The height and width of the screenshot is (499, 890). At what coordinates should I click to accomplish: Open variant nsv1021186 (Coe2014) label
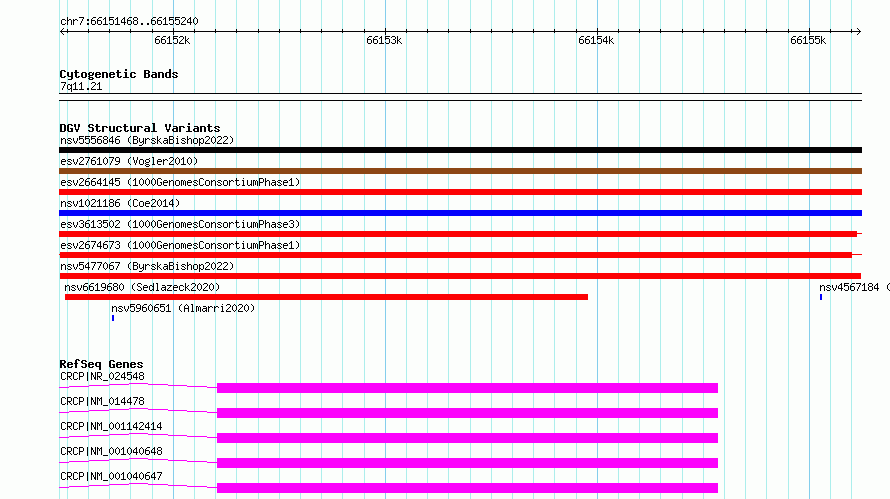(120, 203)
